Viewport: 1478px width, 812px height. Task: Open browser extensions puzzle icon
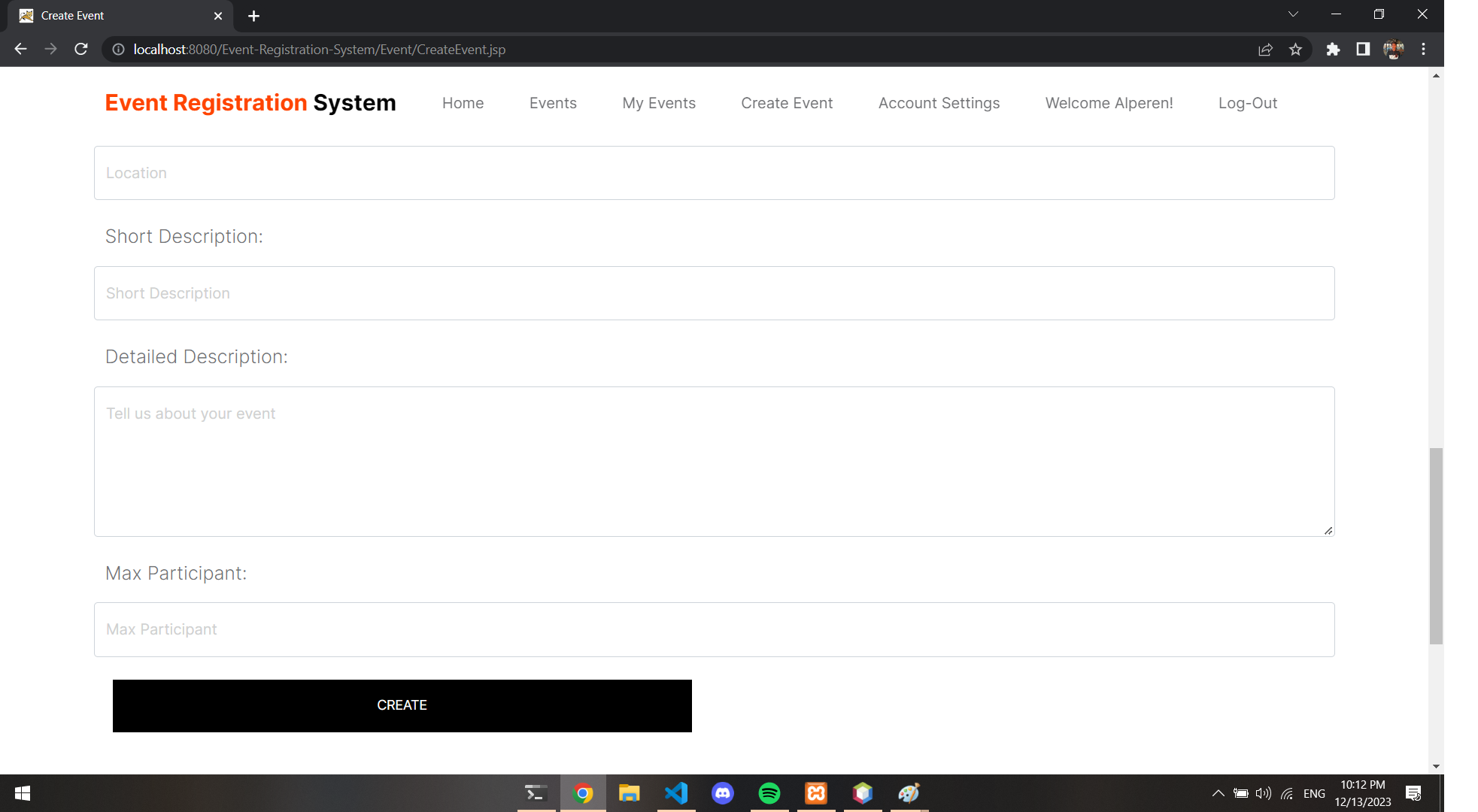(1333, 49)
